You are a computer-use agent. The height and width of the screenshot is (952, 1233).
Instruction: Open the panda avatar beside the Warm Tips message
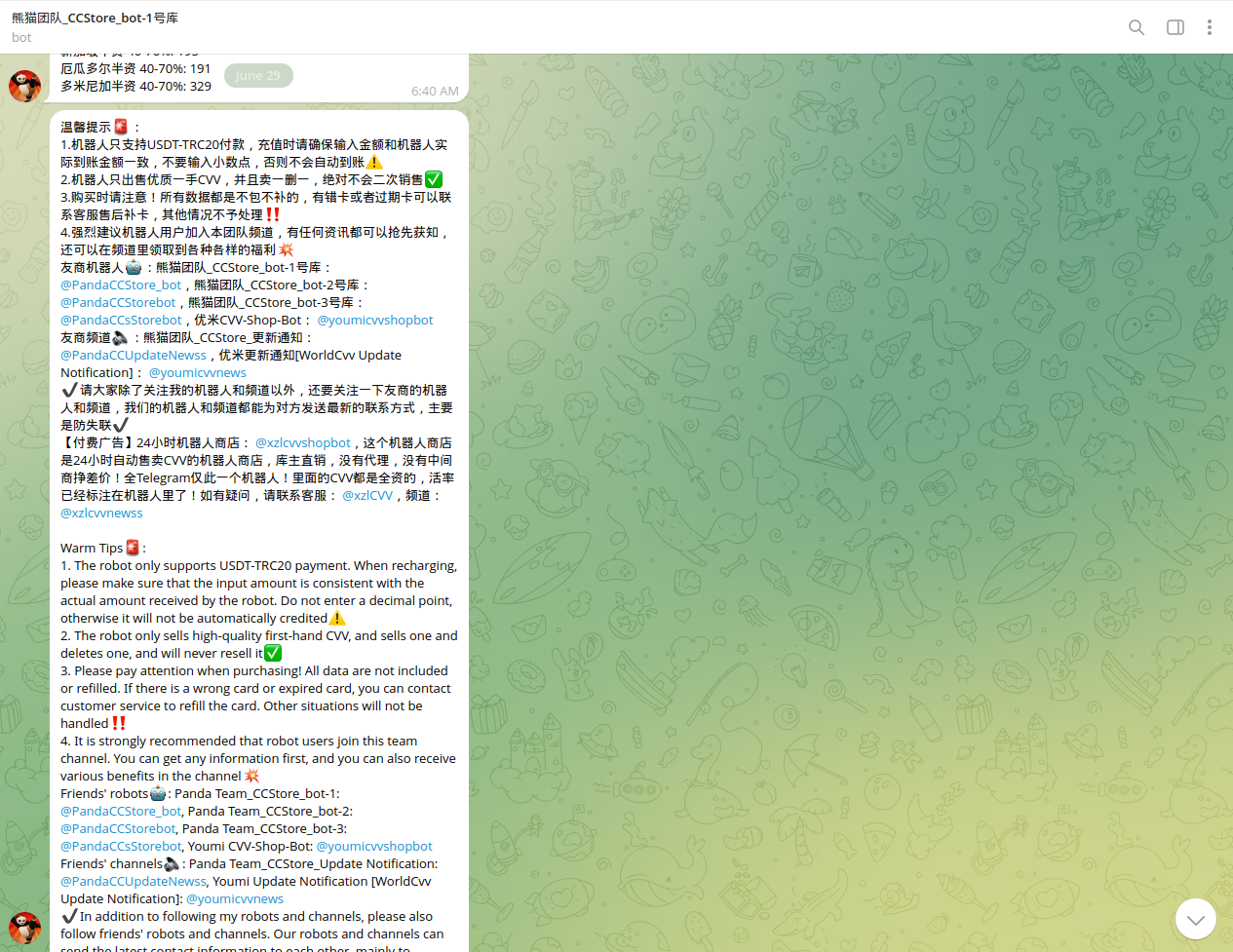pos(25,928)
